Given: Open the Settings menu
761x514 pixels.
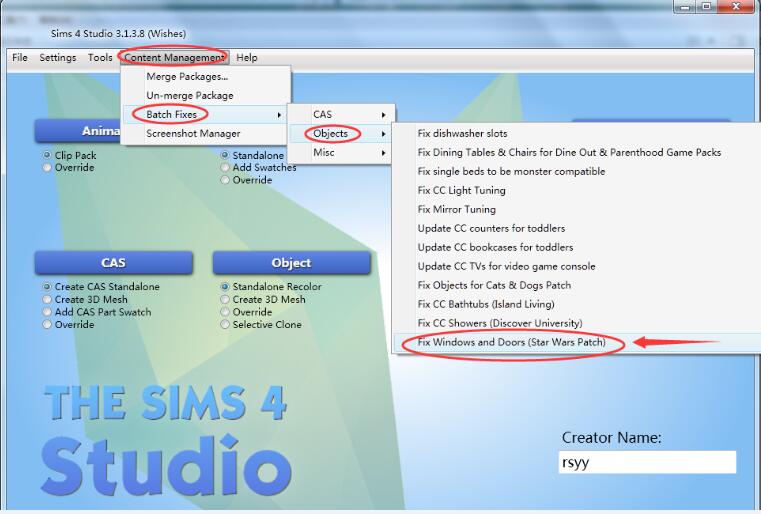Looking at the screenshot, I should click(x=58, y=57).
